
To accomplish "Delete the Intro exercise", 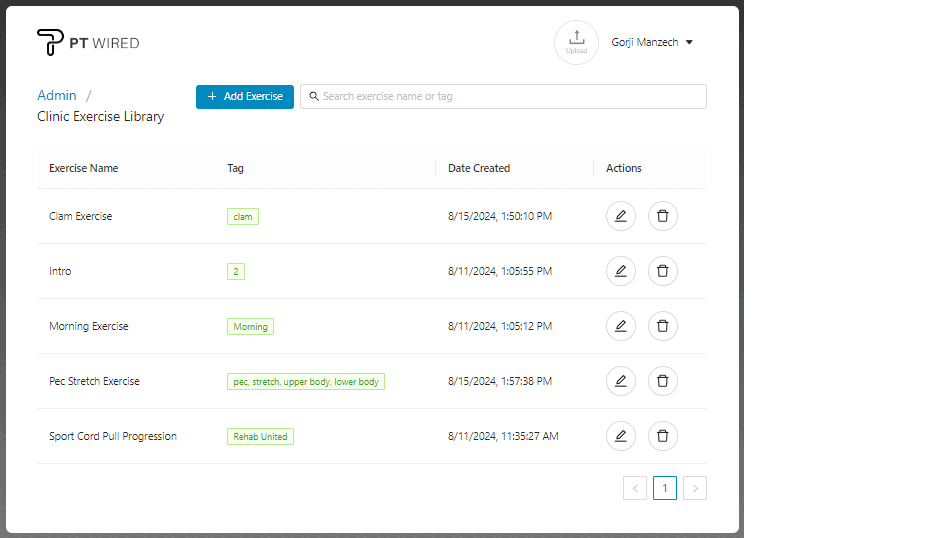I will pyautogui.click(x=662, y=271).
